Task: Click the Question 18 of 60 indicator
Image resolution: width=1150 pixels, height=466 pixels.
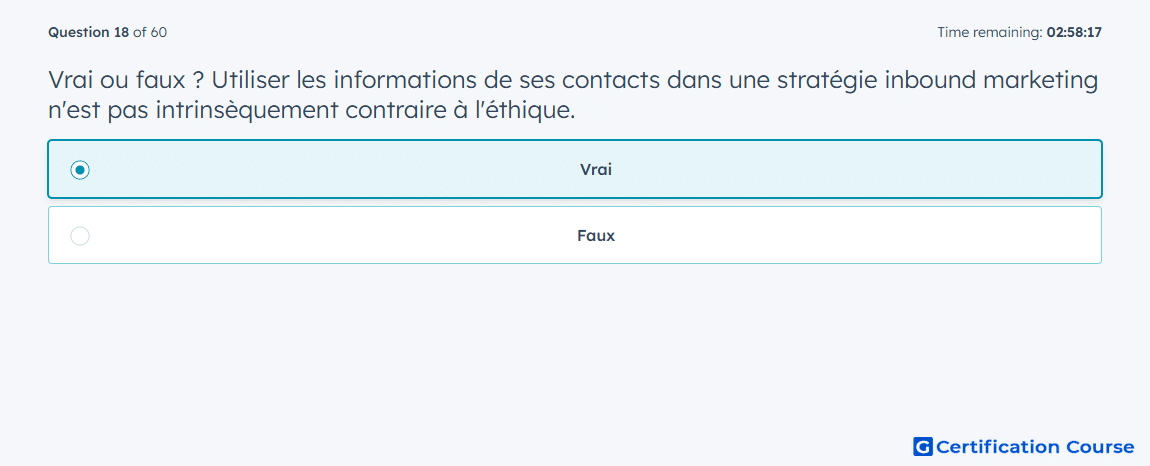Action: tap(107, 32)
